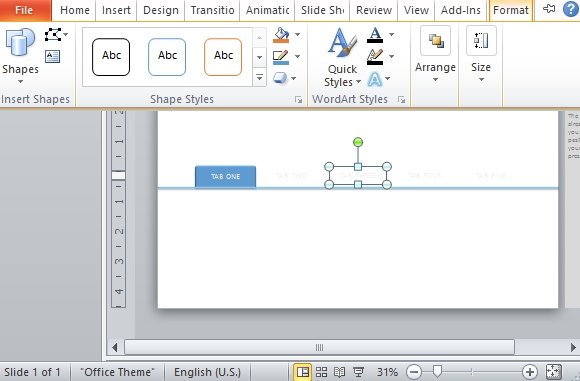The height and width of the screenshot is (381, 580).
Task: Click the zoom slider handle
Action: click(x=437, y=371)
